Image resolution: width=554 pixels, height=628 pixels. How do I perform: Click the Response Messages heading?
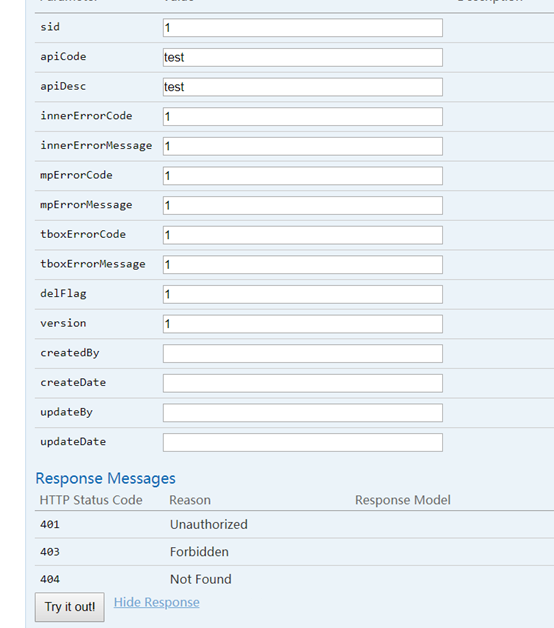[x=105, y=479]
